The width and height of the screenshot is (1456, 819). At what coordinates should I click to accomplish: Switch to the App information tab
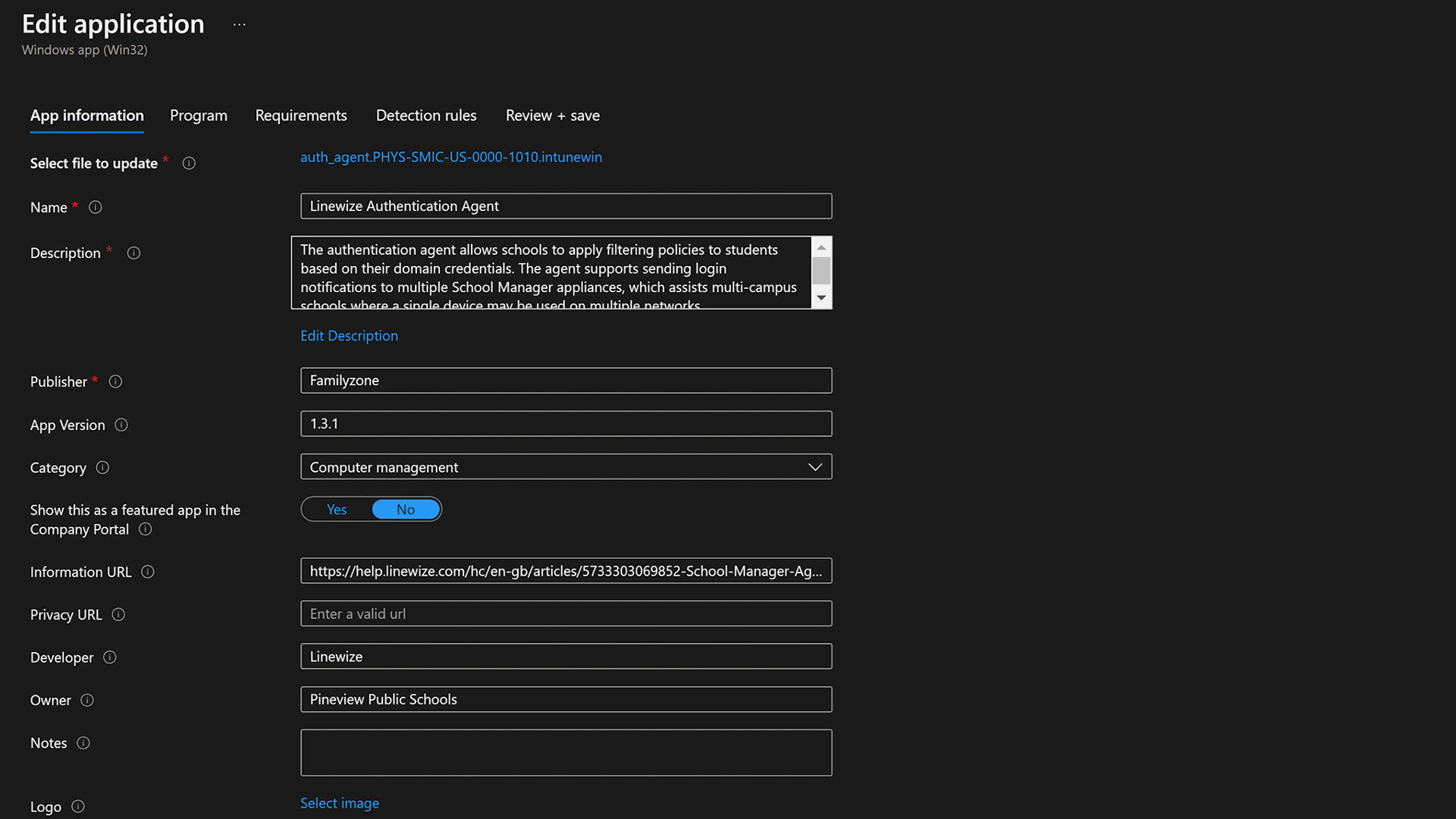pyautogui.click(x=87, y=115)
